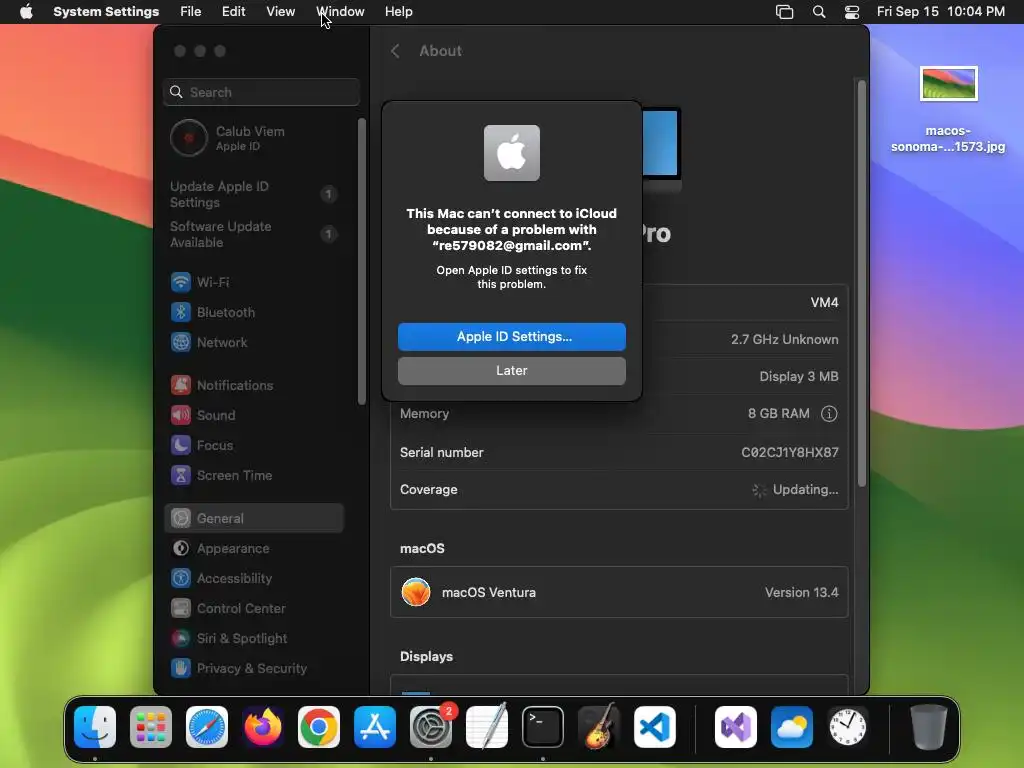Screen dimensions: 1024x768
Task: Open Control Center in menu bar
Action: coord(852,12)
